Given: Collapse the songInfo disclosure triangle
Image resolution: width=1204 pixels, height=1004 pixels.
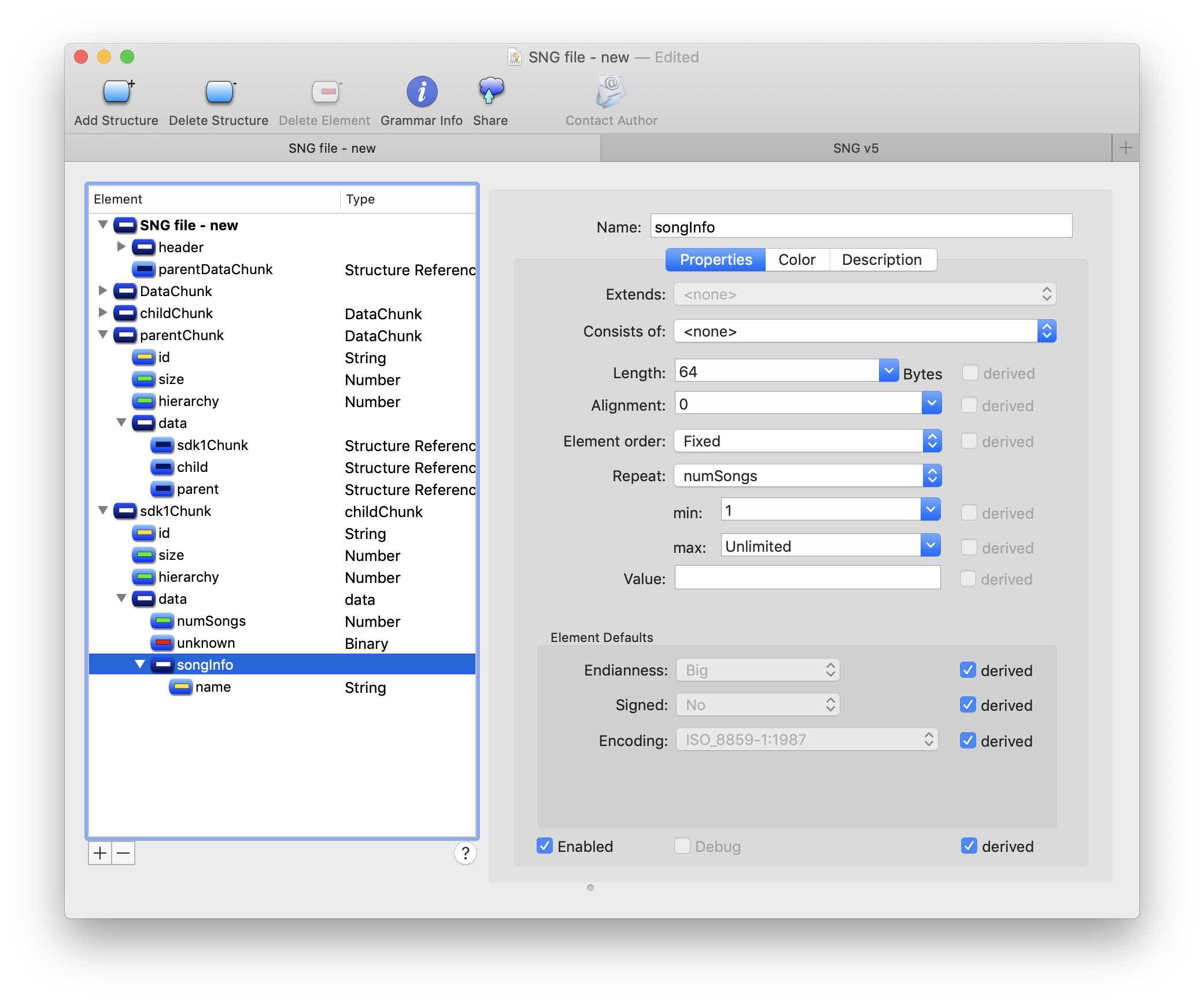Looking at the screenshot, I should pos(139,665).
